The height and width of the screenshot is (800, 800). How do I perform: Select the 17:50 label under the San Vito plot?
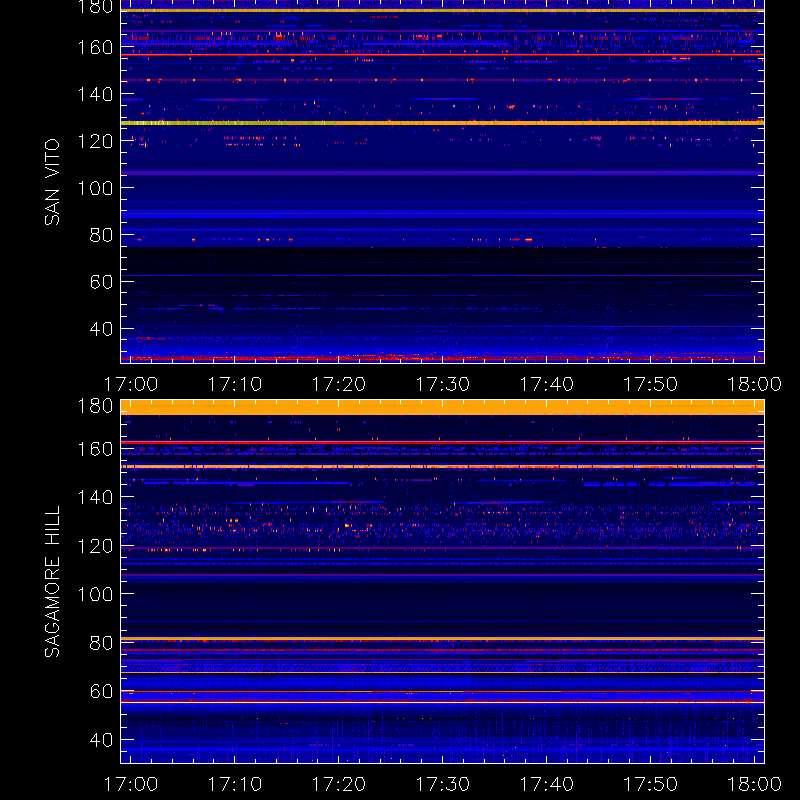(x=651, y=384)
